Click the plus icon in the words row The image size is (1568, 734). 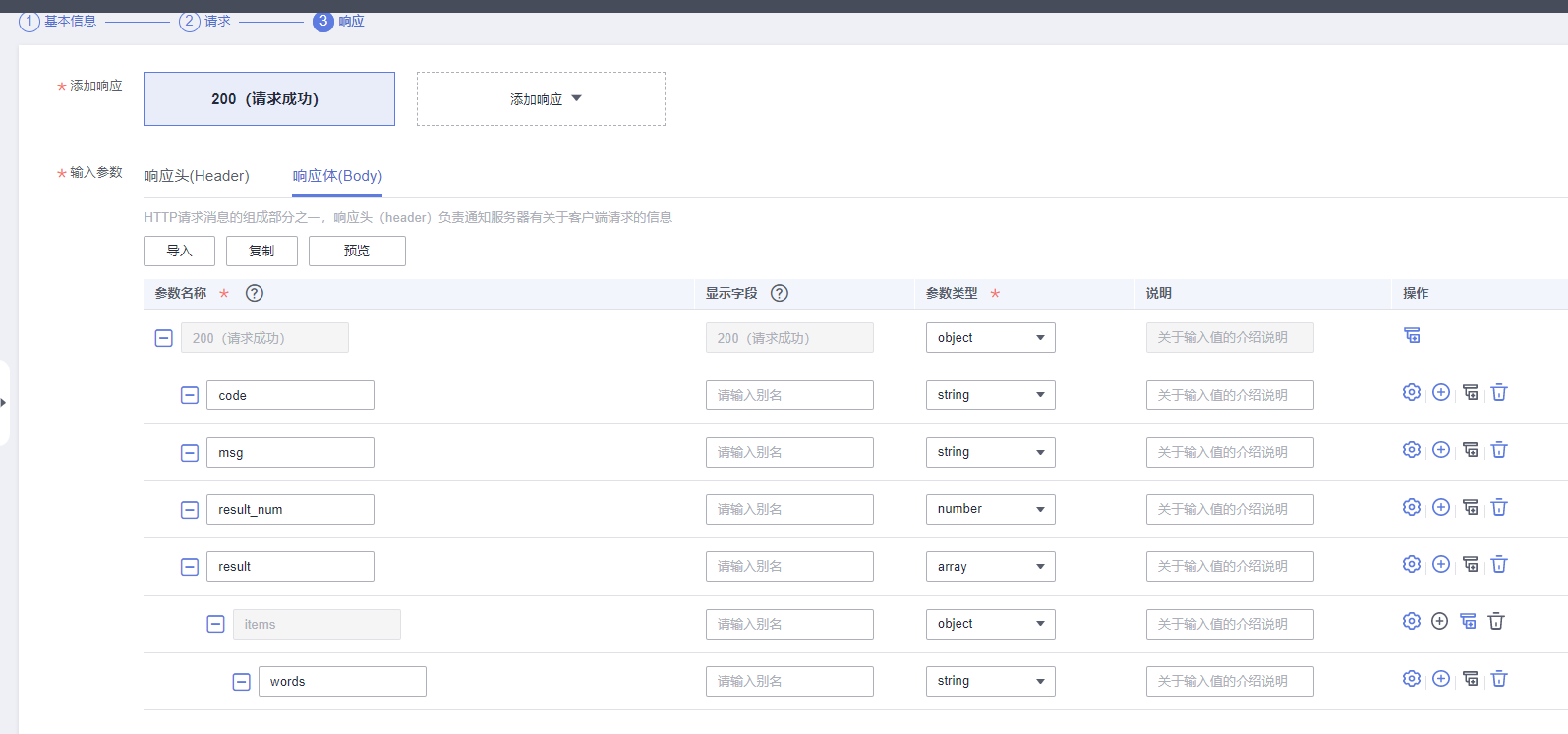1441,679
